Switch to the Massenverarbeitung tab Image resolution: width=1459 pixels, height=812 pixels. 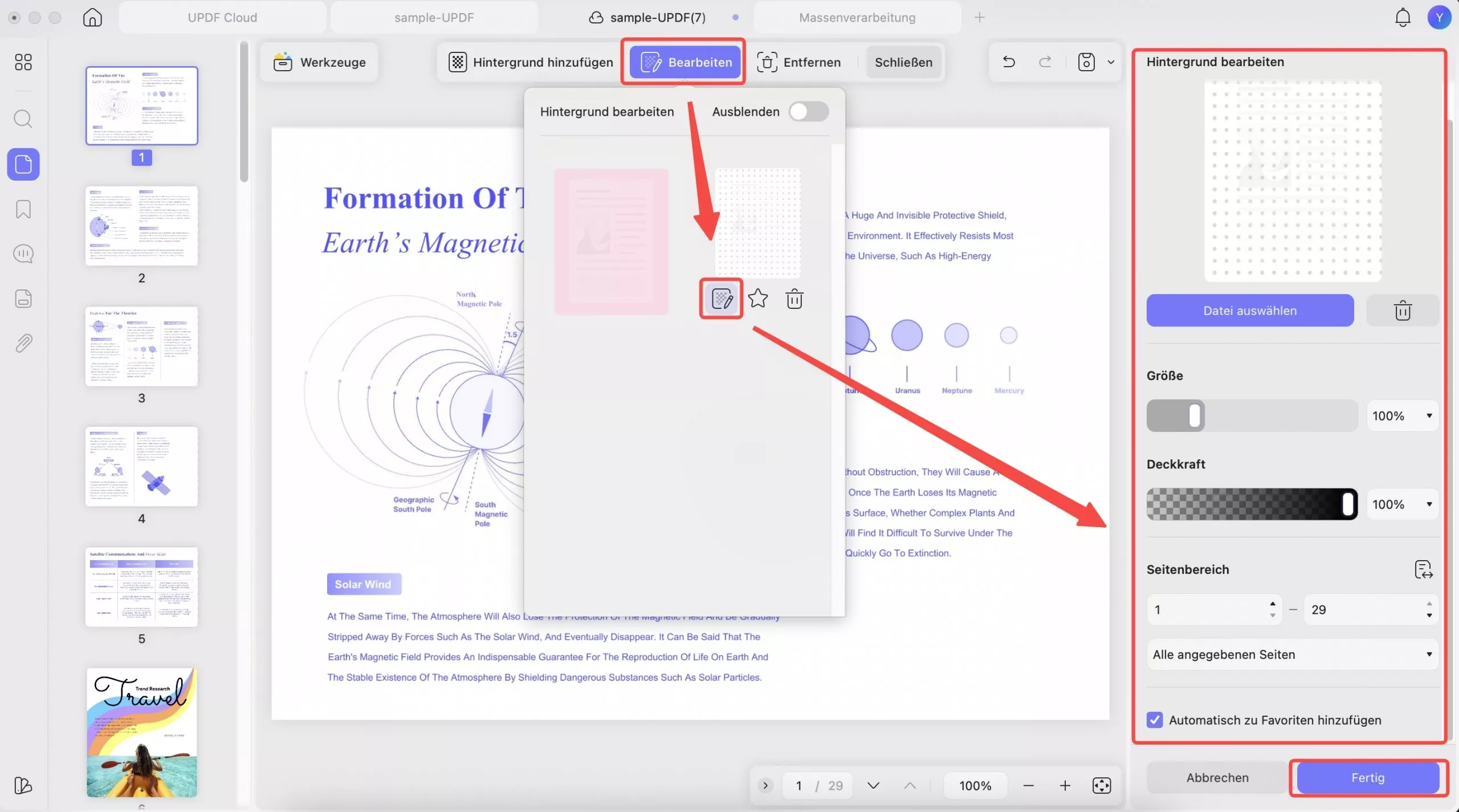coord(857,18)
